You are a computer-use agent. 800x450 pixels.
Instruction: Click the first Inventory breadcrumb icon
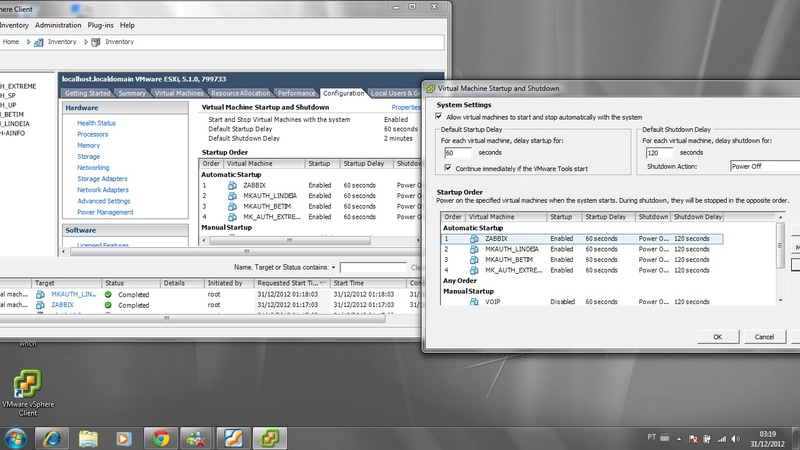38,42
